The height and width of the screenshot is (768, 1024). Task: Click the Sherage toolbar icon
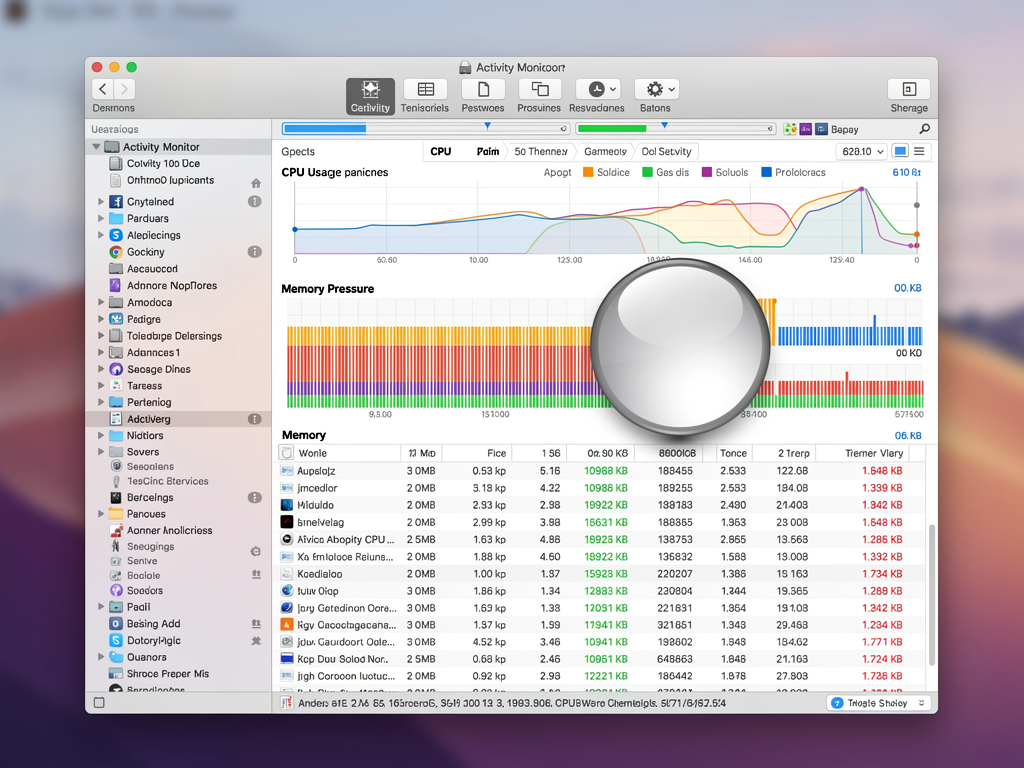coord(908,89)
